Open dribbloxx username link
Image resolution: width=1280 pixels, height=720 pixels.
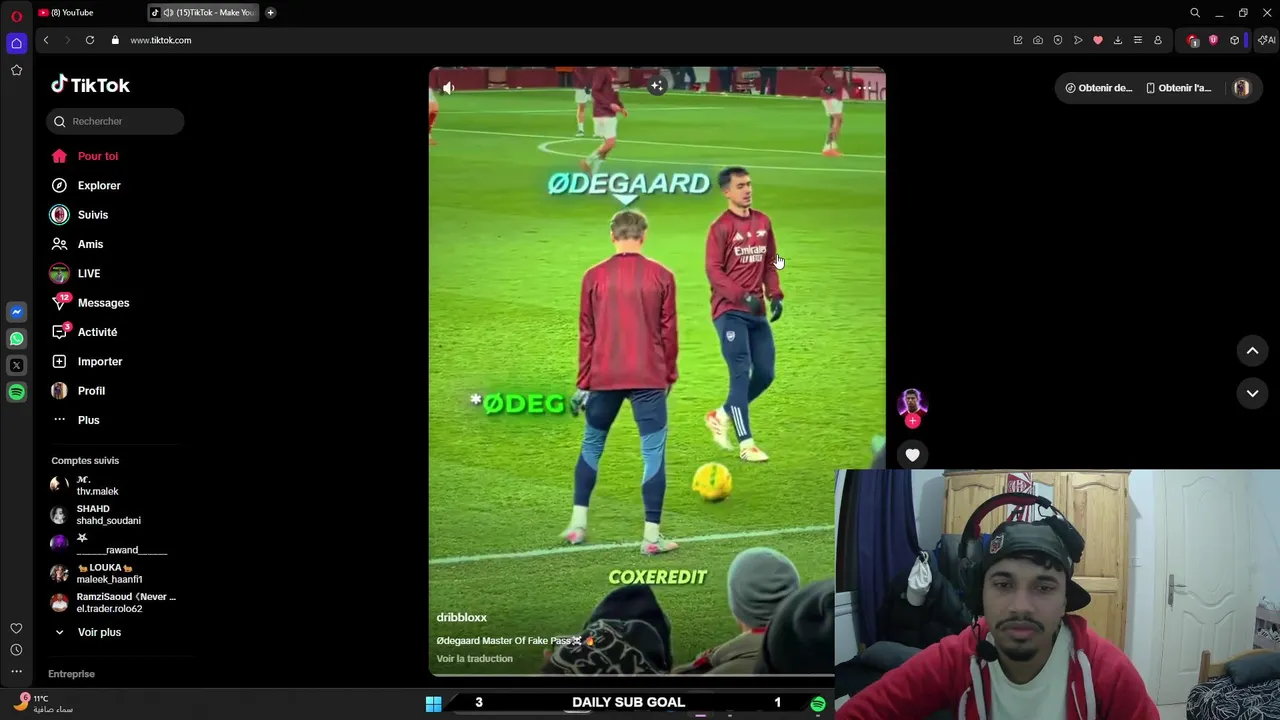(x=461, y=617)
